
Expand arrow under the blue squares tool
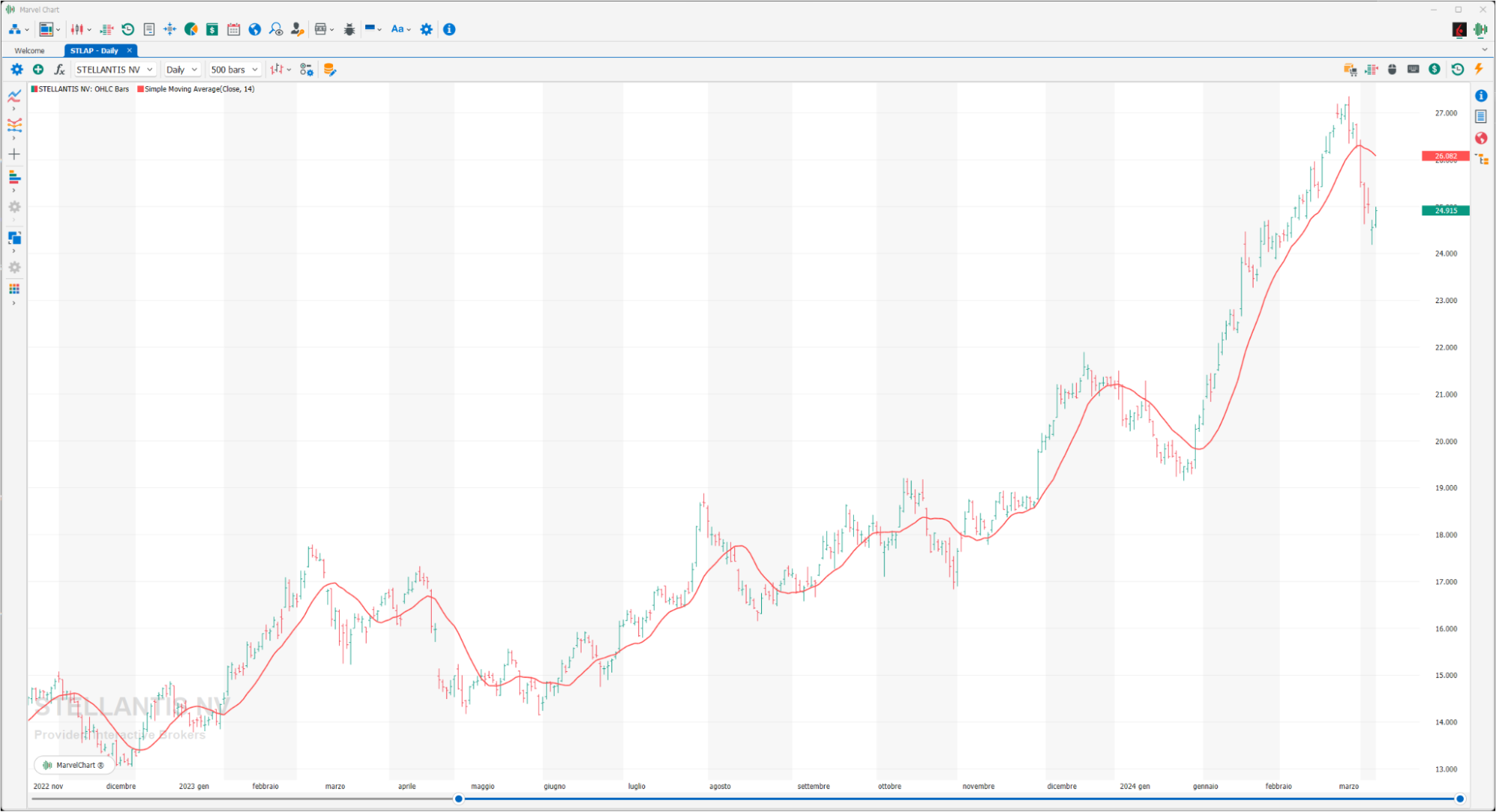click(x=13, y=251)
